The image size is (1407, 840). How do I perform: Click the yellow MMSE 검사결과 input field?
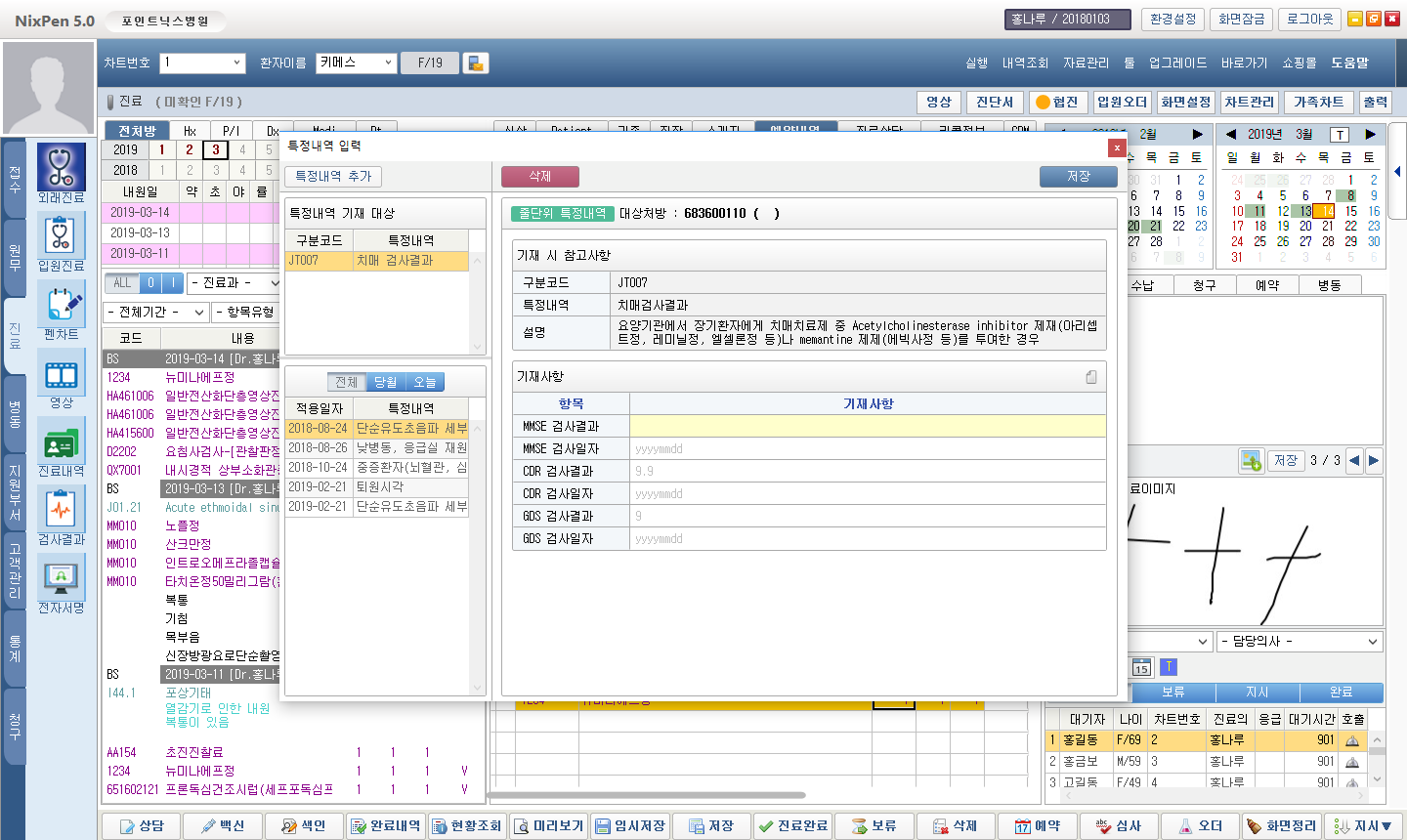(868, 427)
